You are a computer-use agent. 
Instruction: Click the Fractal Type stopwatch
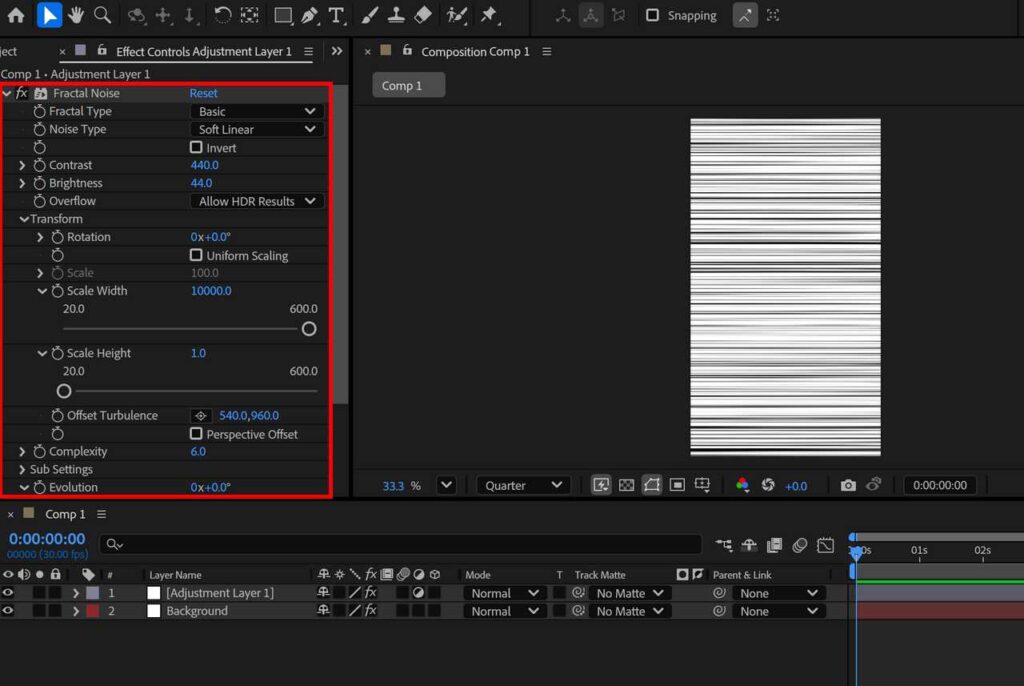click(39, 111)
